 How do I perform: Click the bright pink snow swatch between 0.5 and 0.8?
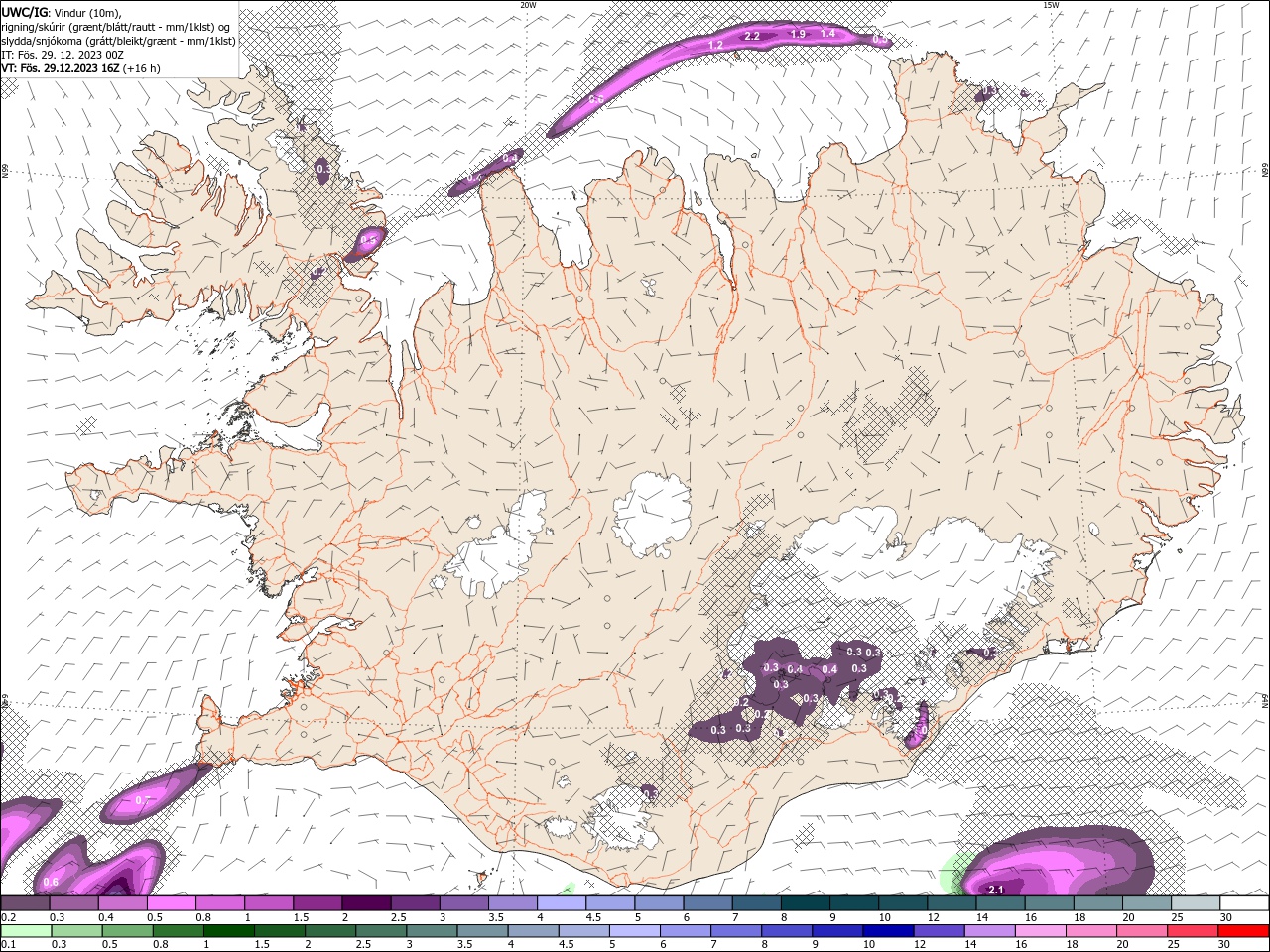171,903
